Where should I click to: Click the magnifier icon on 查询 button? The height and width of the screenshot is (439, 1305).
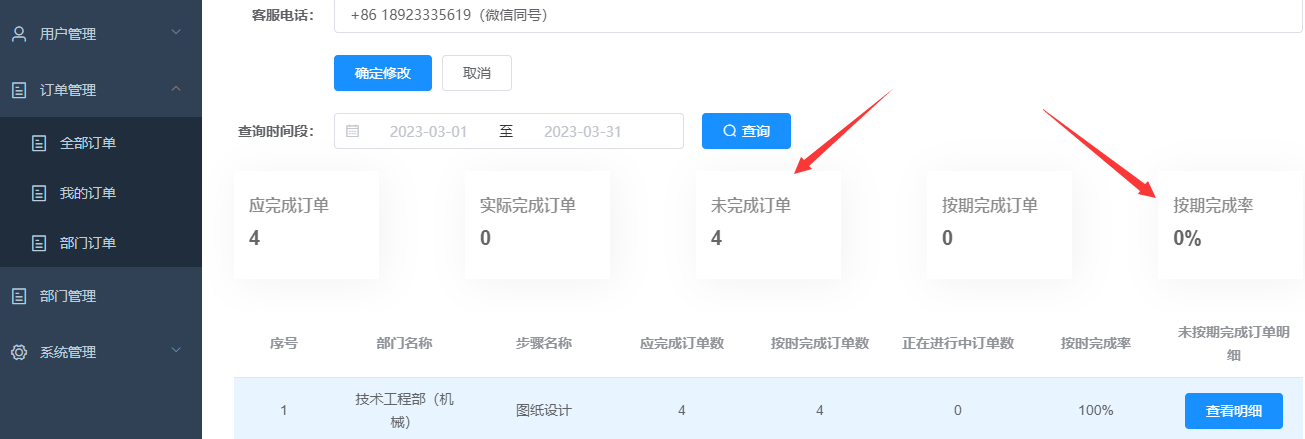[x=730, y=131]
